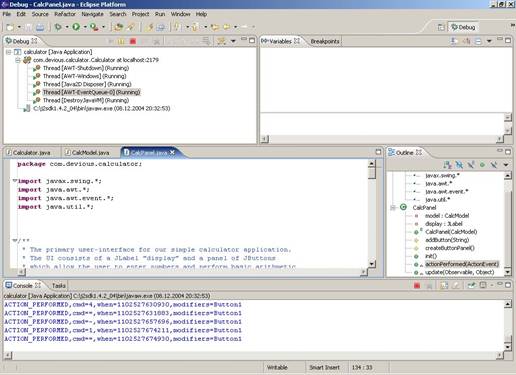Click the Collapse All icon in Variables toolbar
Screen dimensions: 516x375
click(478, 41)
